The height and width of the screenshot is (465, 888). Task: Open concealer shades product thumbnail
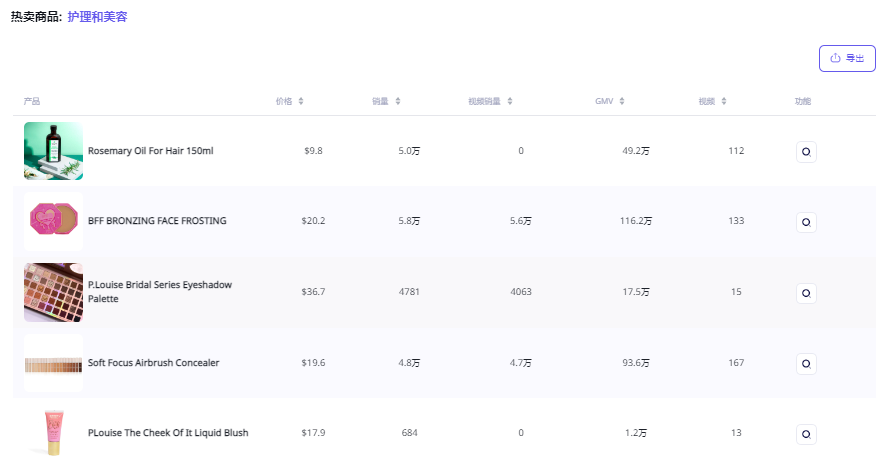[53, 362]
